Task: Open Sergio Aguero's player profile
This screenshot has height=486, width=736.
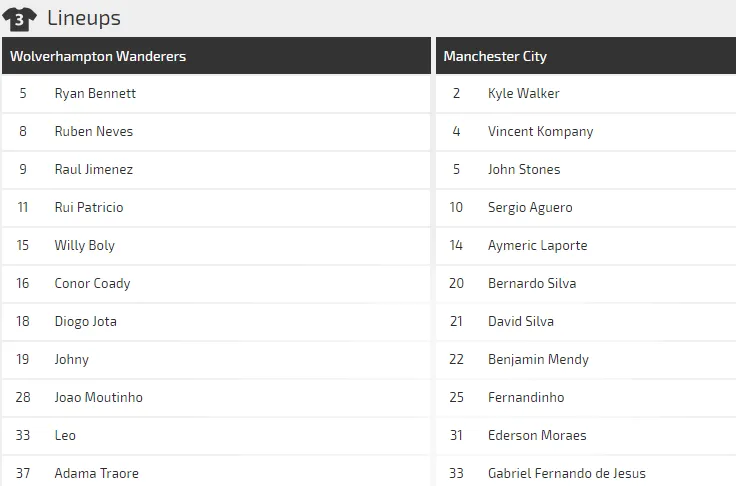Action: click(530, 207)
